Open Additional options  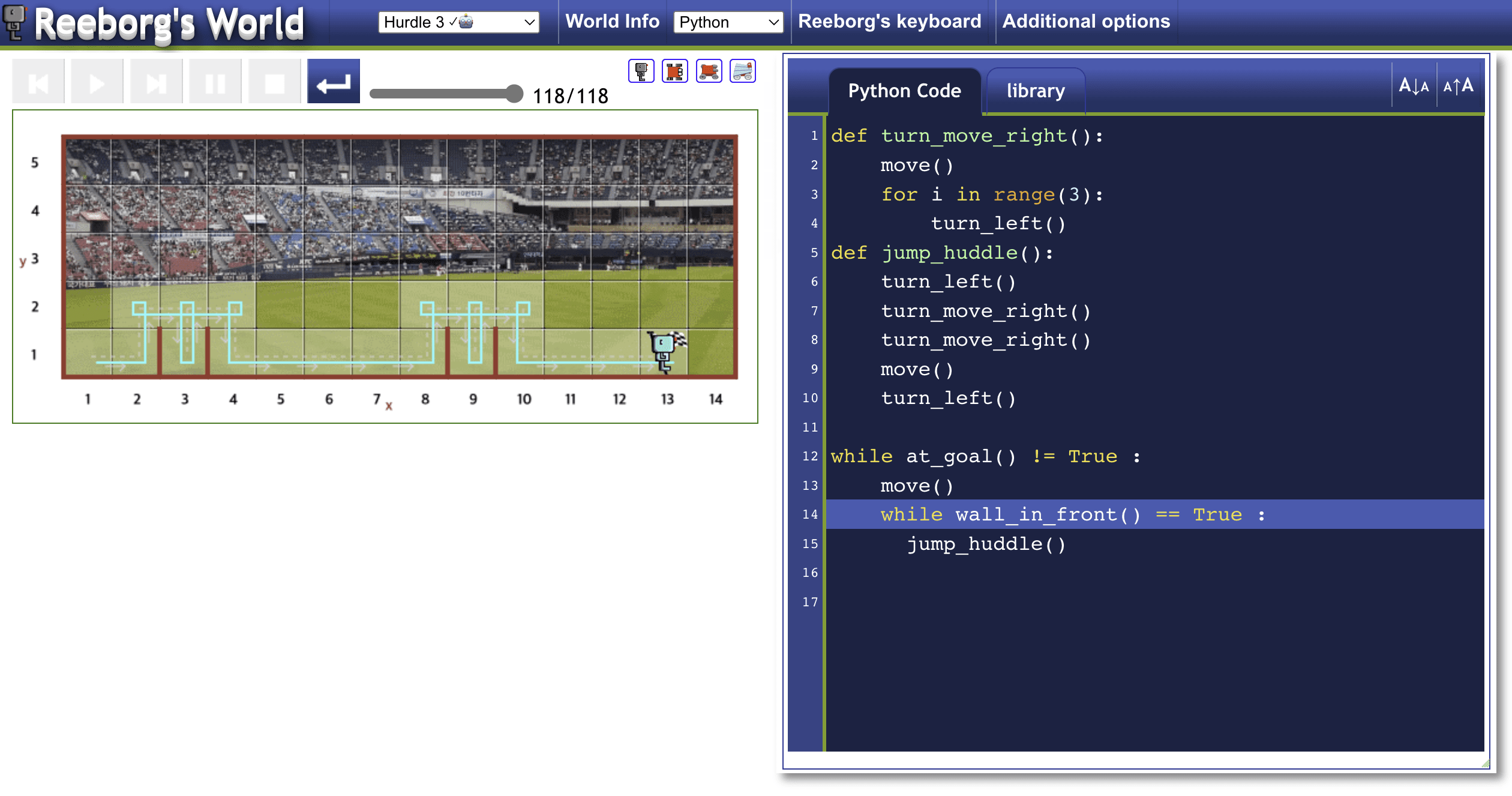[x=1085, y=22]
